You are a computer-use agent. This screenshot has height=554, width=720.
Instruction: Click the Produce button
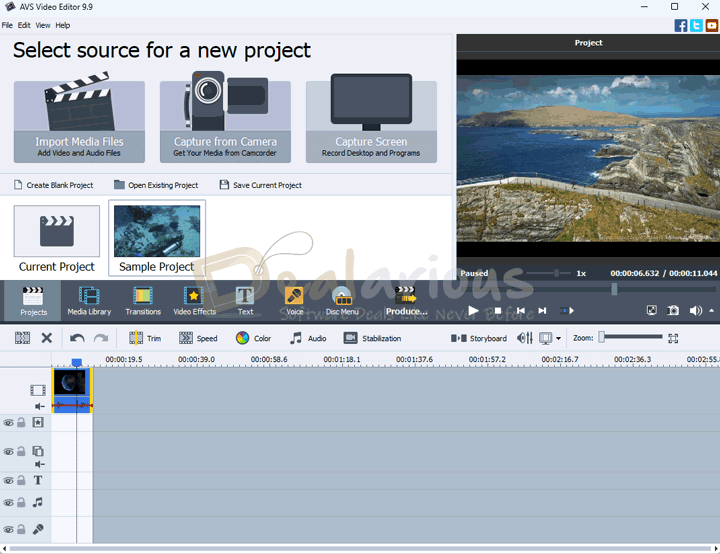pos(406,301)
